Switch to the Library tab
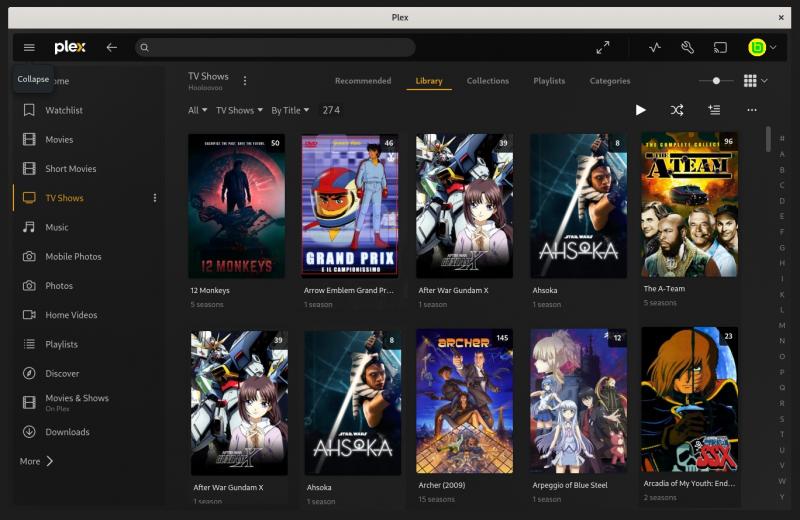 point(429,81)
